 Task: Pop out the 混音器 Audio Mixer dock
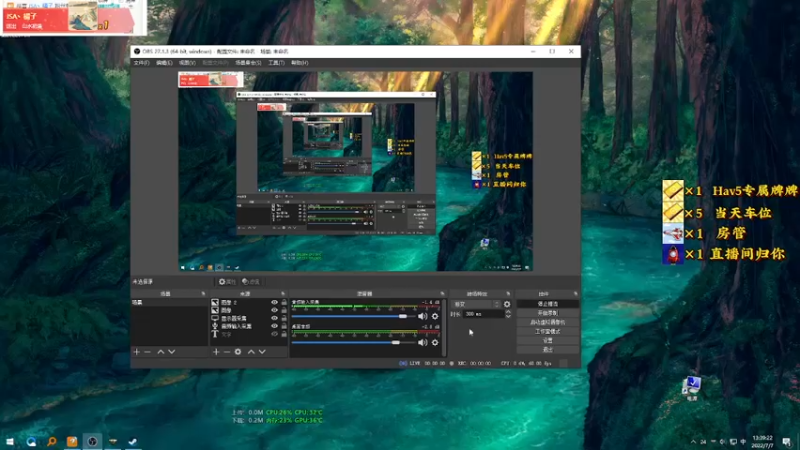pyautogui.click(x=442, y=294)
